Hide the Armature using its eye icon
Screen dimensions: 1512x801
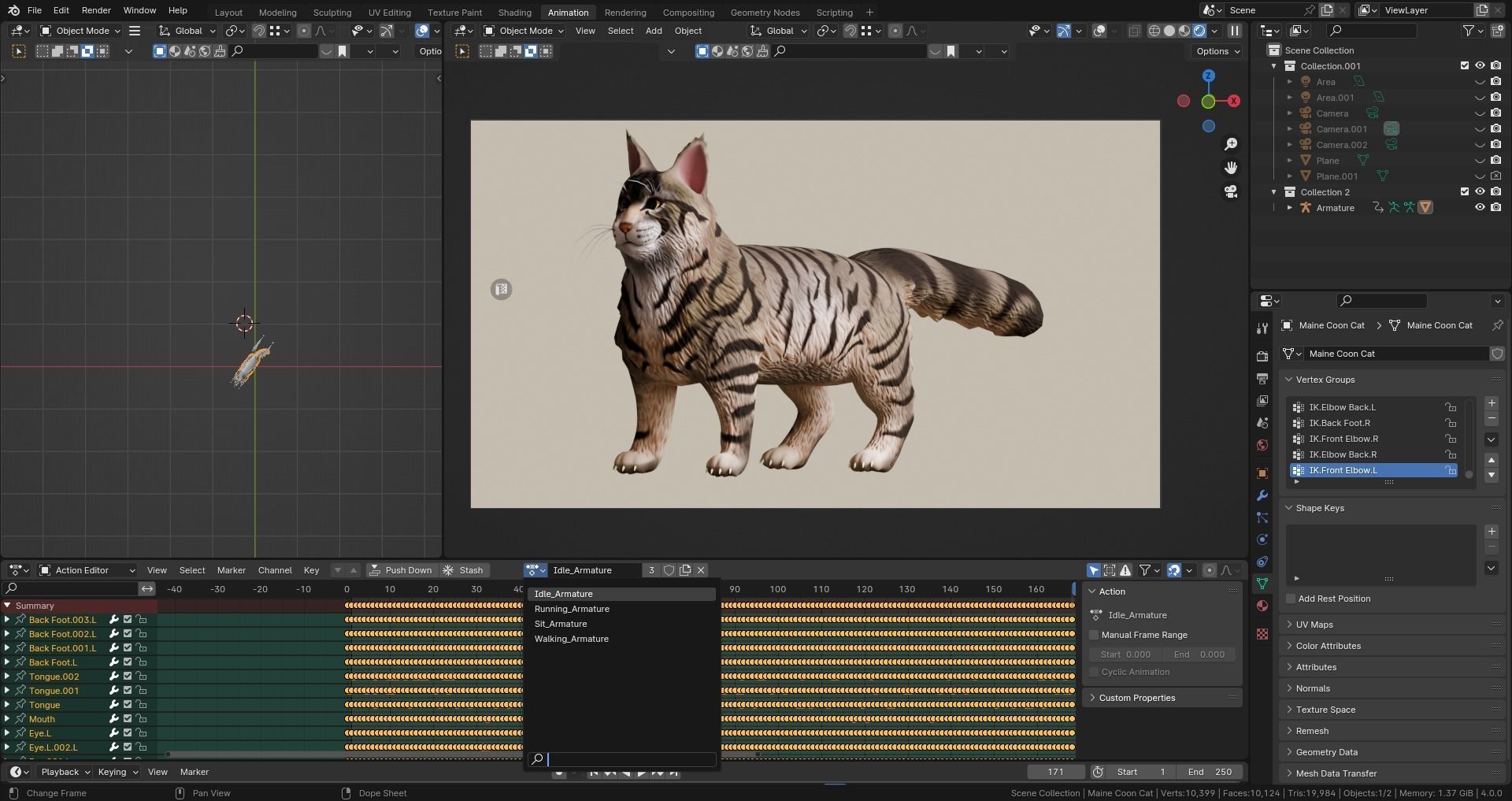click(x=1480, y=208)
